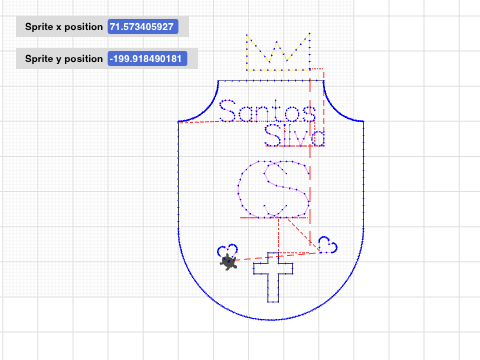Select the Sprite x position value 71.573405927

(x=143, y=27)
